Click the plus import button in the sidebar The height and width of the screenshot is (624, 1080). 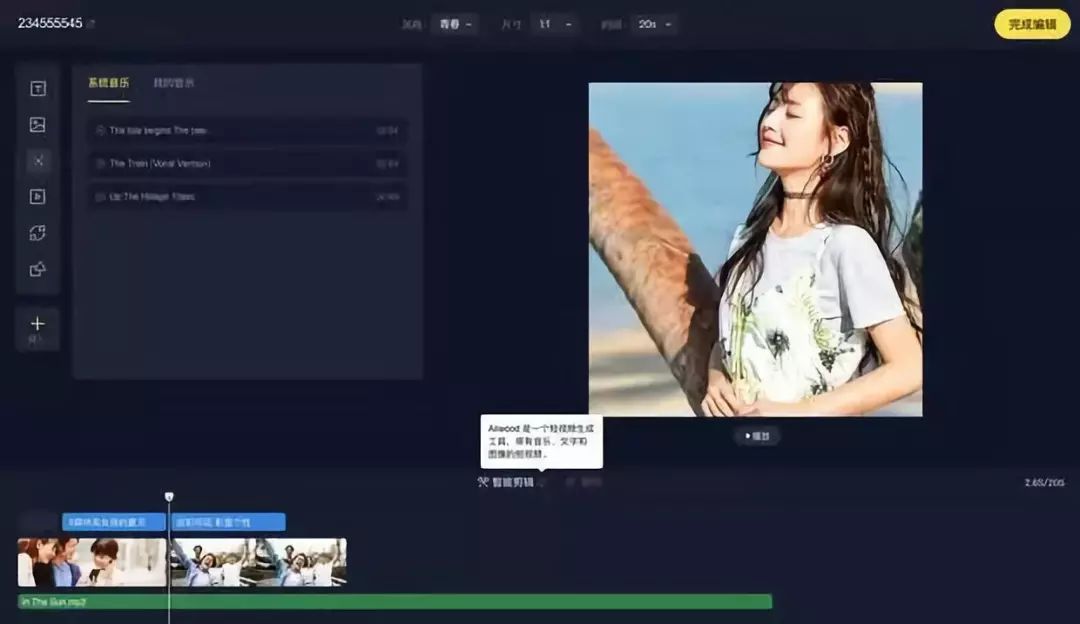coord(38,328)
